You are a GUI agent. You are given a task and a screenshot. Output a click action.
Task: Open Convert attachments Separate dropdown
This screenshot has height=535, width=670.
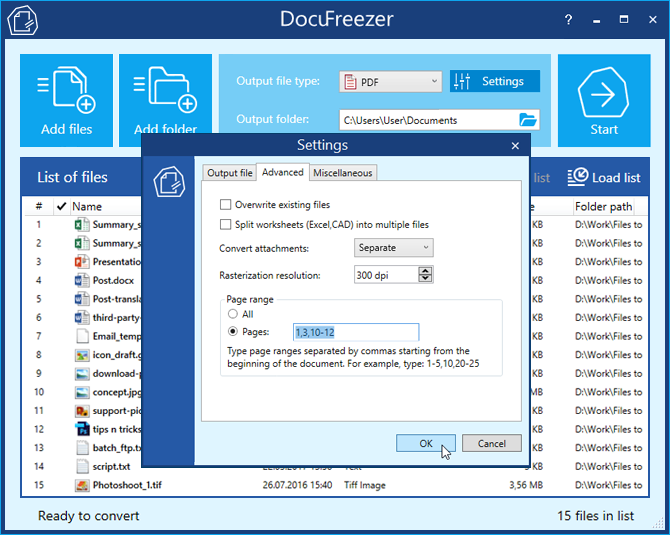[394, 248]
